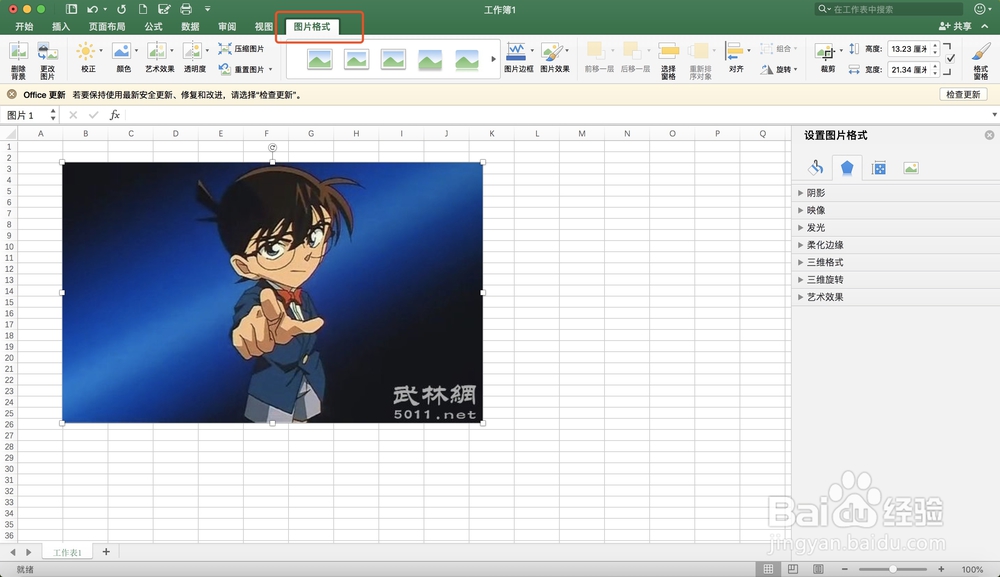The image size is (1000, 577).
Task: Click the print icon in title bar
Action: coord(186,9)
